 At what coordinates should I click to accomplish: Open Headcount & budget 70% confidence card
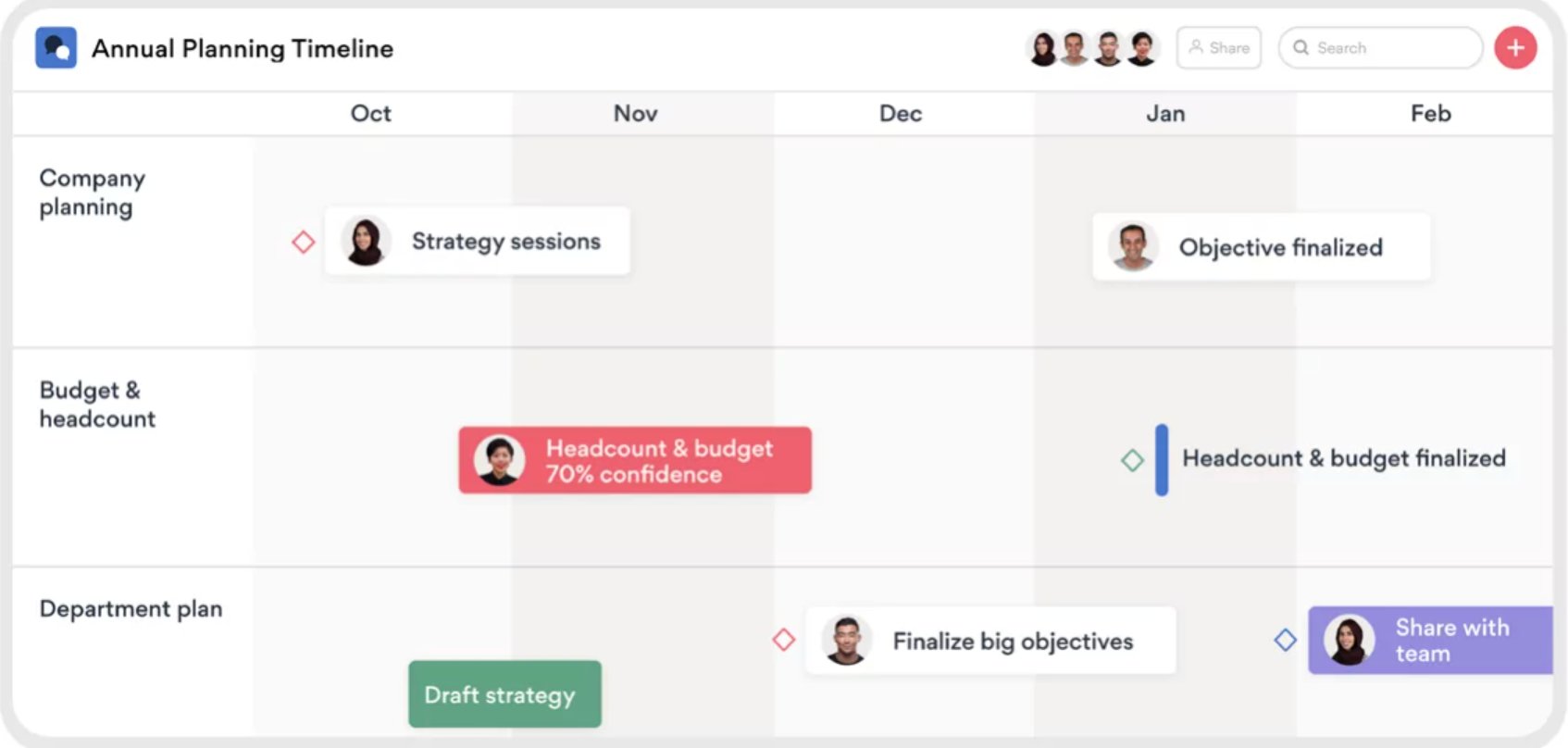[635, 460]
